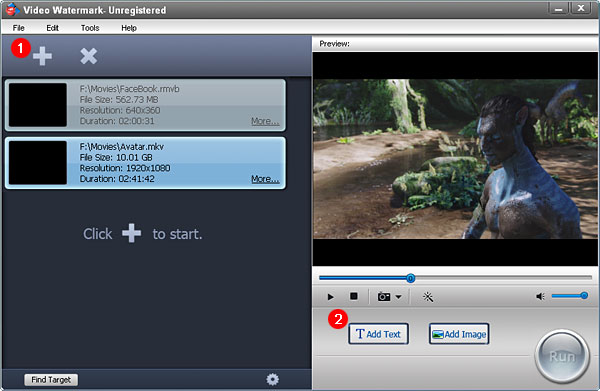Screen dimensions: 600x391
Task: Click the Add Image button
Action: (x=459, y=334)
